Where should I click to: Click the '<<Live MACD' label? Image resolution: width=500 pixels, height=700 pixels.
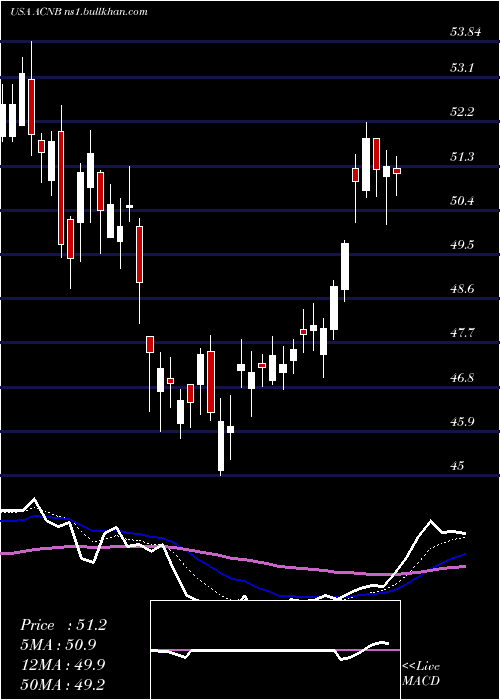coord(421,673)
